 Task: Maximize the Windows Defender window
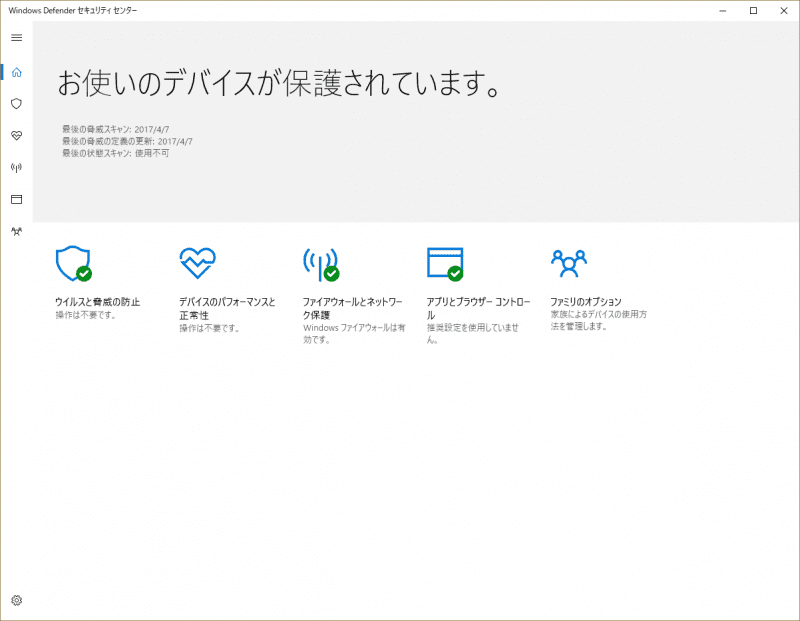tap(753, 11)
